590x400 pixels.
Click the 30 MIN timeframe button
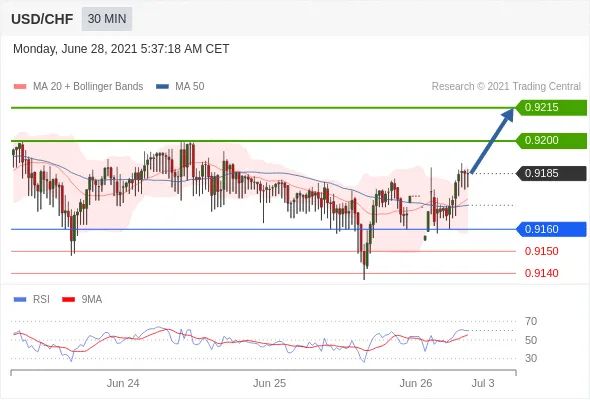107,19
